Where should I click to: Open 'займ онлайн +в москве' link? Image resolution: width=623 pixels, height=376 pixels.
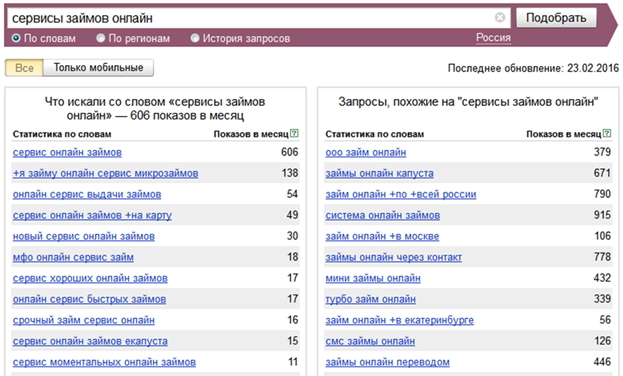click(x=382, y=236)
